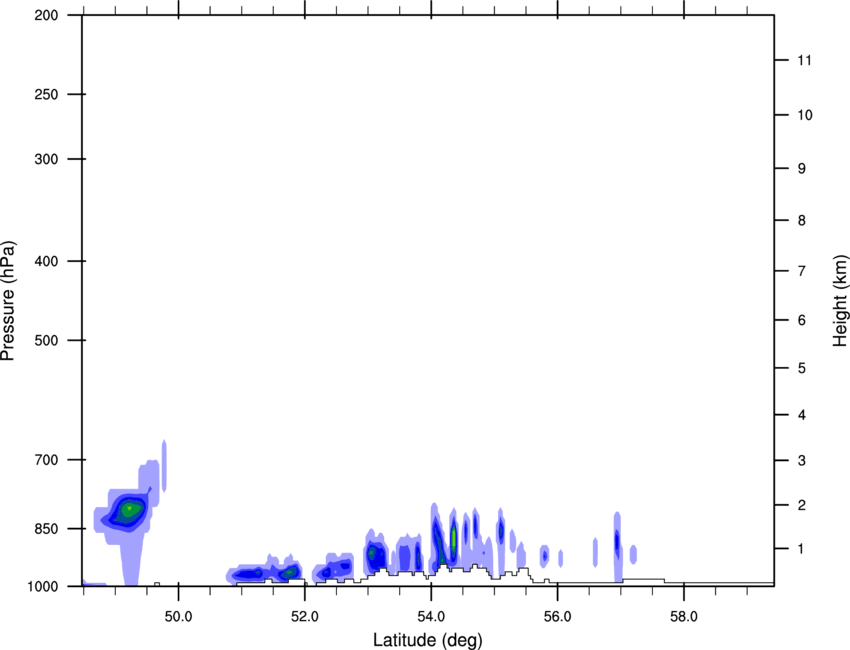Click the 'Pressure (hPa)' axis title
850x650 pixels.
click(8, 300)
